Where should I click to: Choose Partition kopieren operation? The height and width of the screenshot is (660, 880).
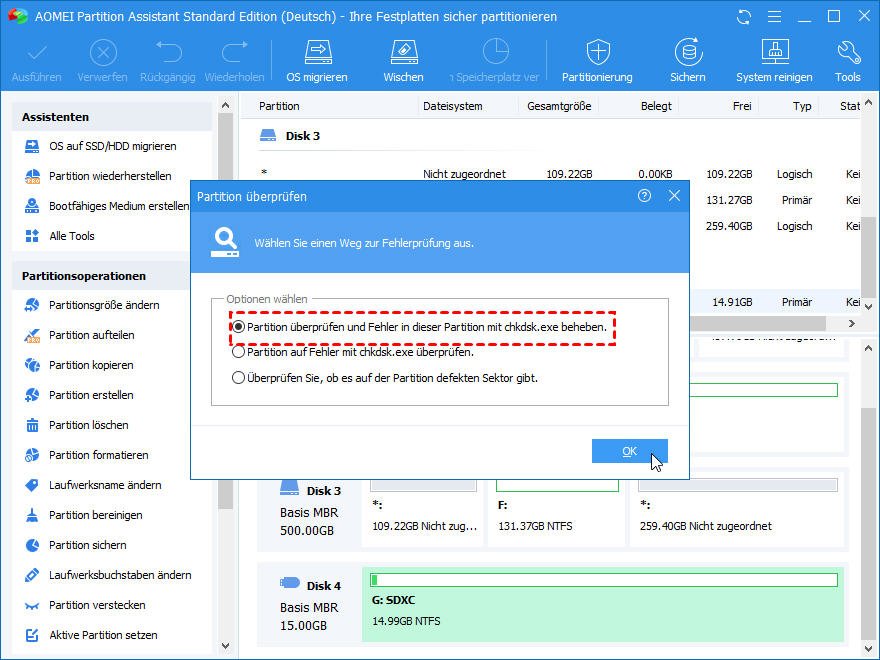(79, 365)
